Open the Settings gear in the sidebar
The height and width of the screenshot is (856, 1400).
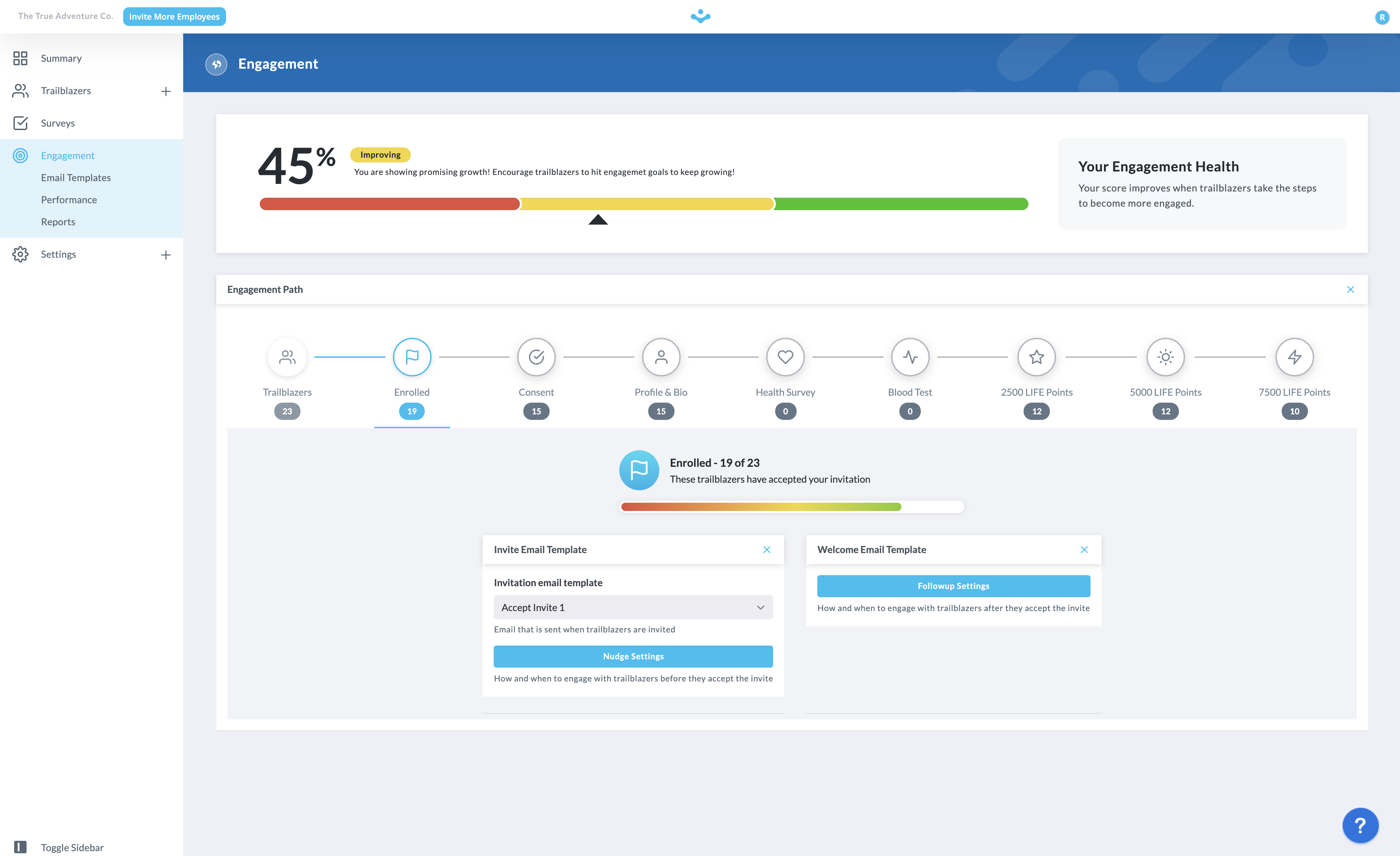(x=20, y=254)
